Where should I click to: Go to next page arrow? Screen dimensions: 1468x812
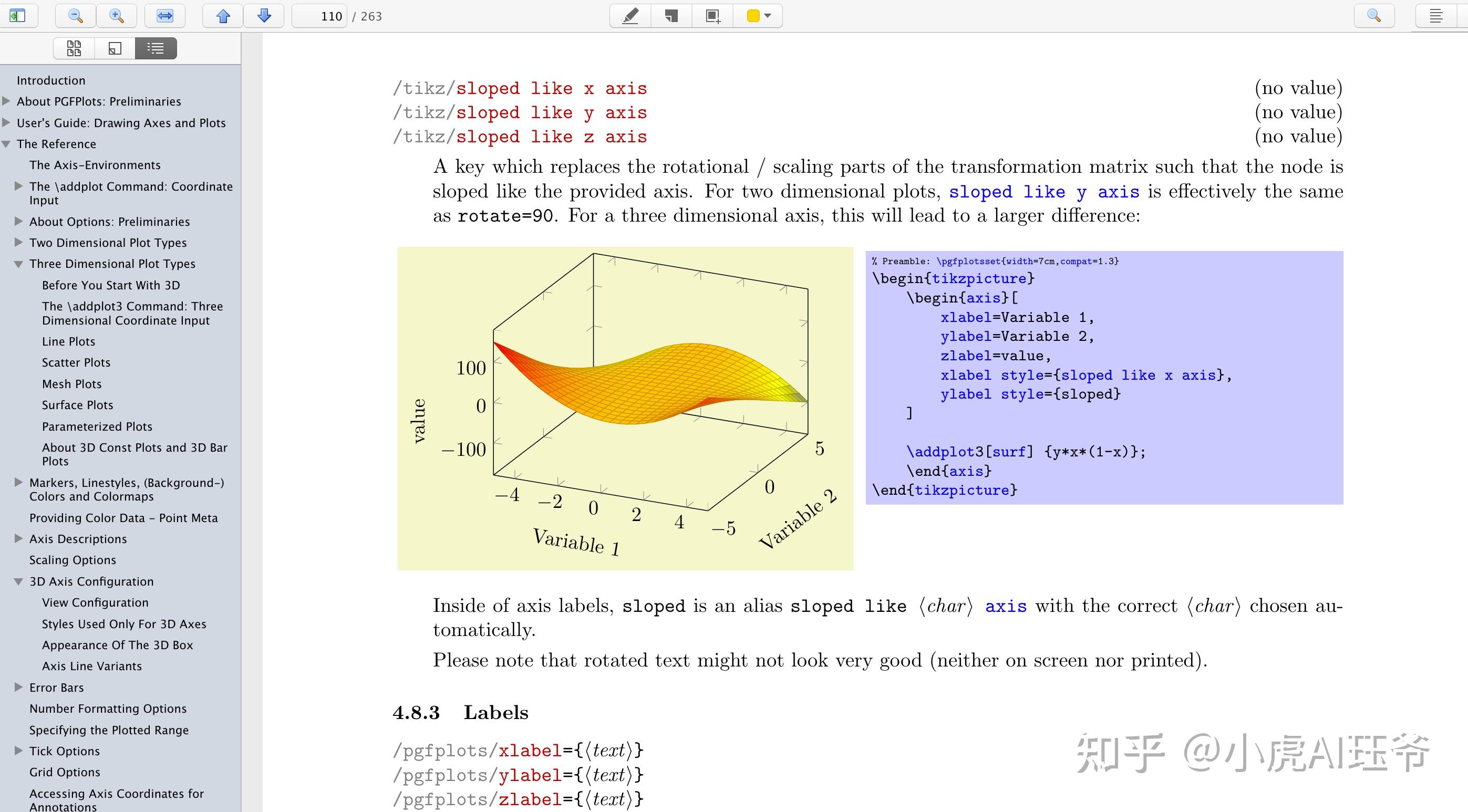click(x=264, y=16)
